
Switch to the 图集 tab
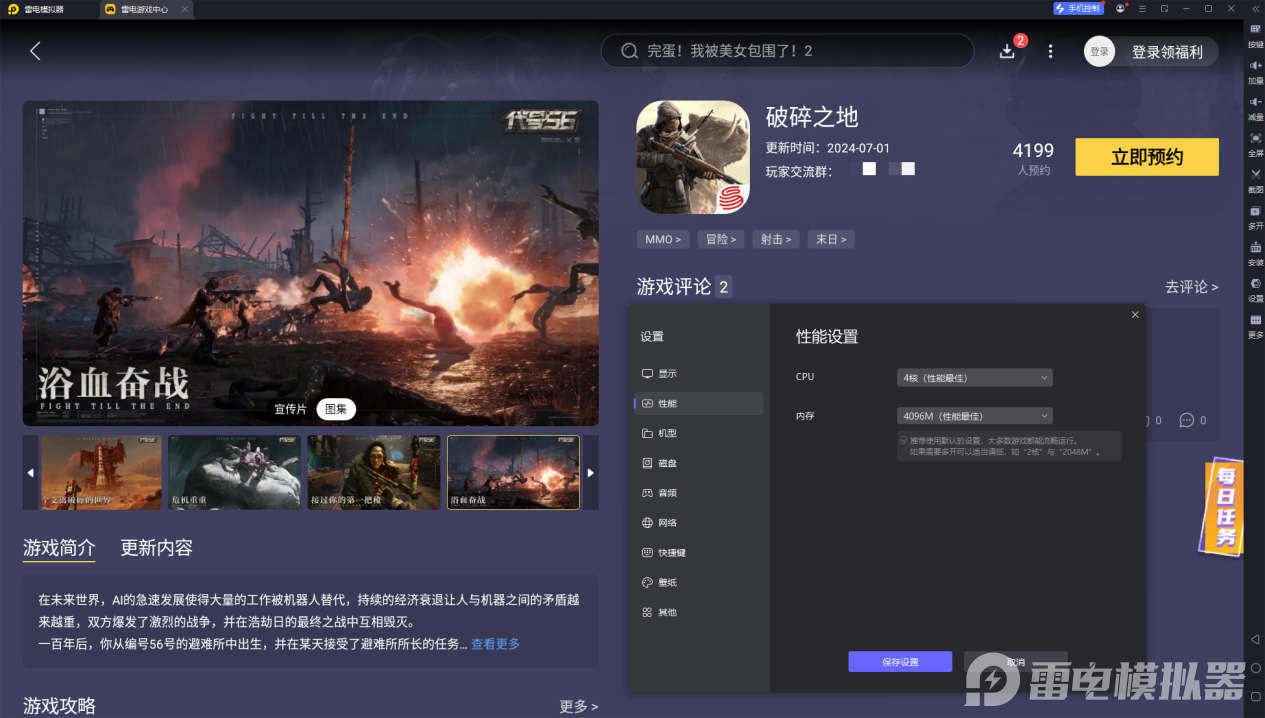click(x=336, y=409)
